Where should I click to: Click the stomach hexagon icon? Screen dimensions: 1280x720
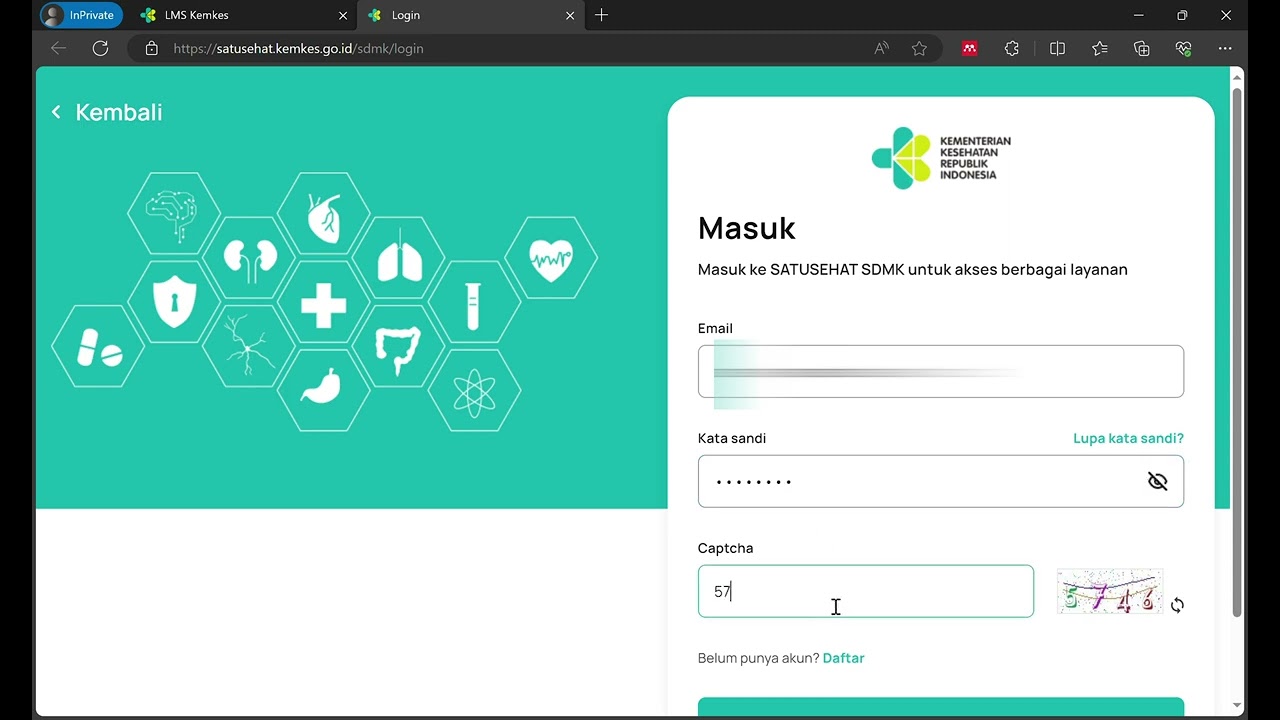[x=323, y=390]
